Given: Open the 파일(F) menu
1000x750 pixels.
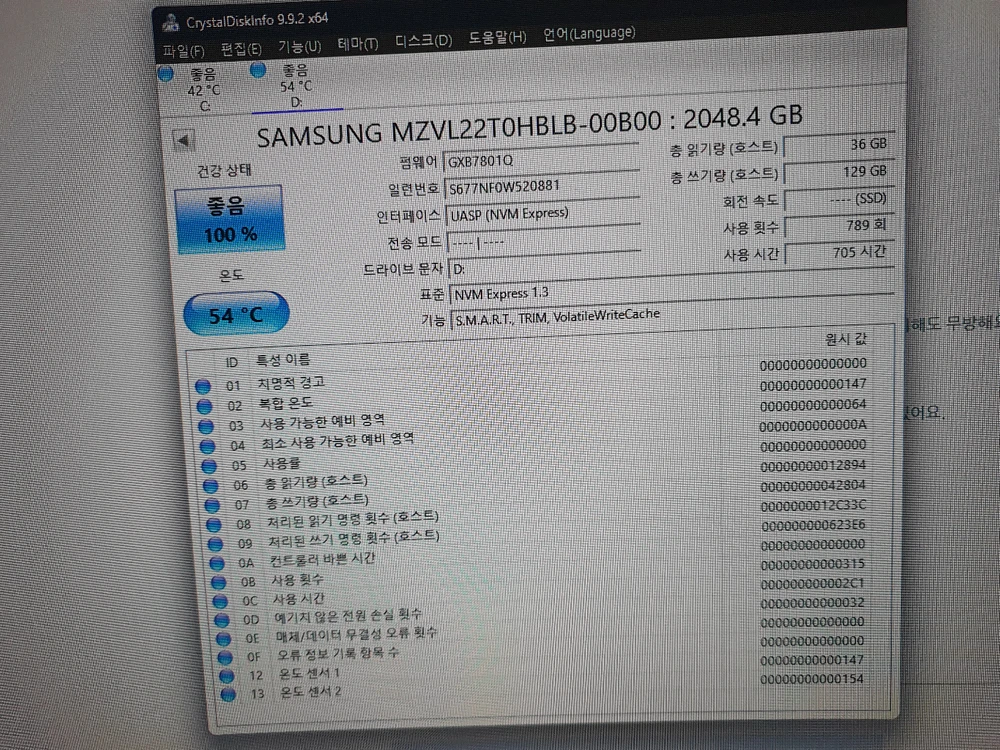Looking at the screenshot, I should [183, 51].
